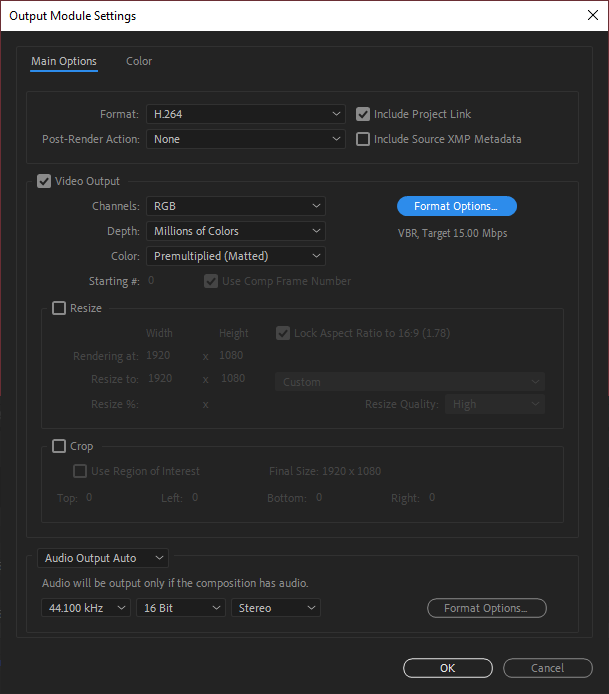The height and width of the screenshot is (694, 609).
Task: Select the Main Options tab
Action: click(64, 61)
